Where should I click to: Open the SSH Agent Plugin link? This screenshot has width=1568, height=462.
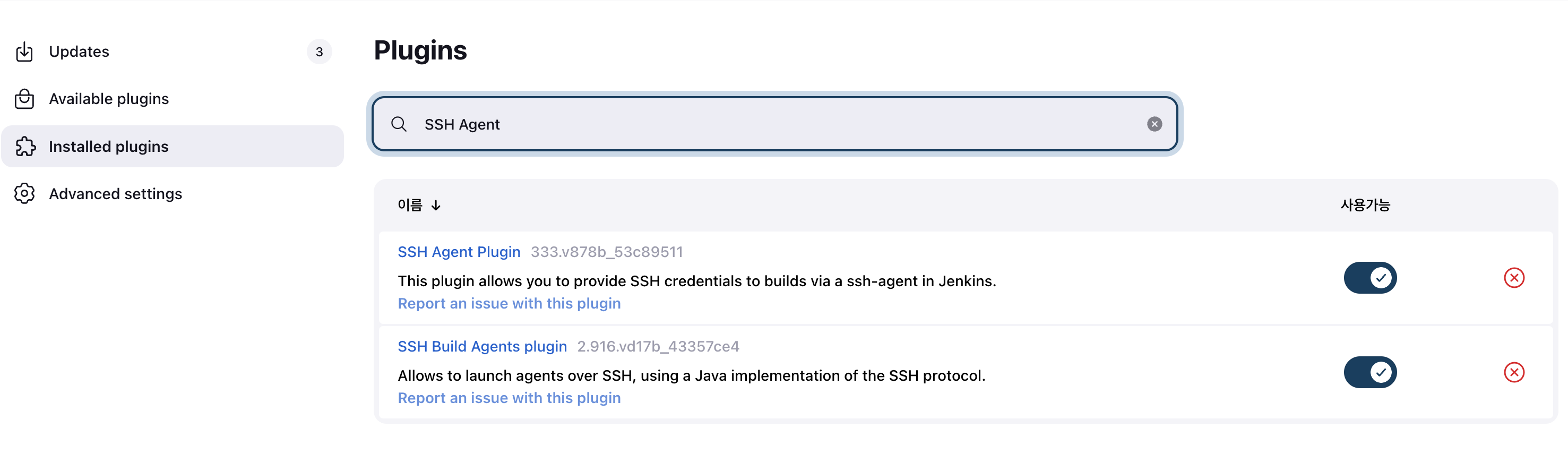click(x=458, y=252)
